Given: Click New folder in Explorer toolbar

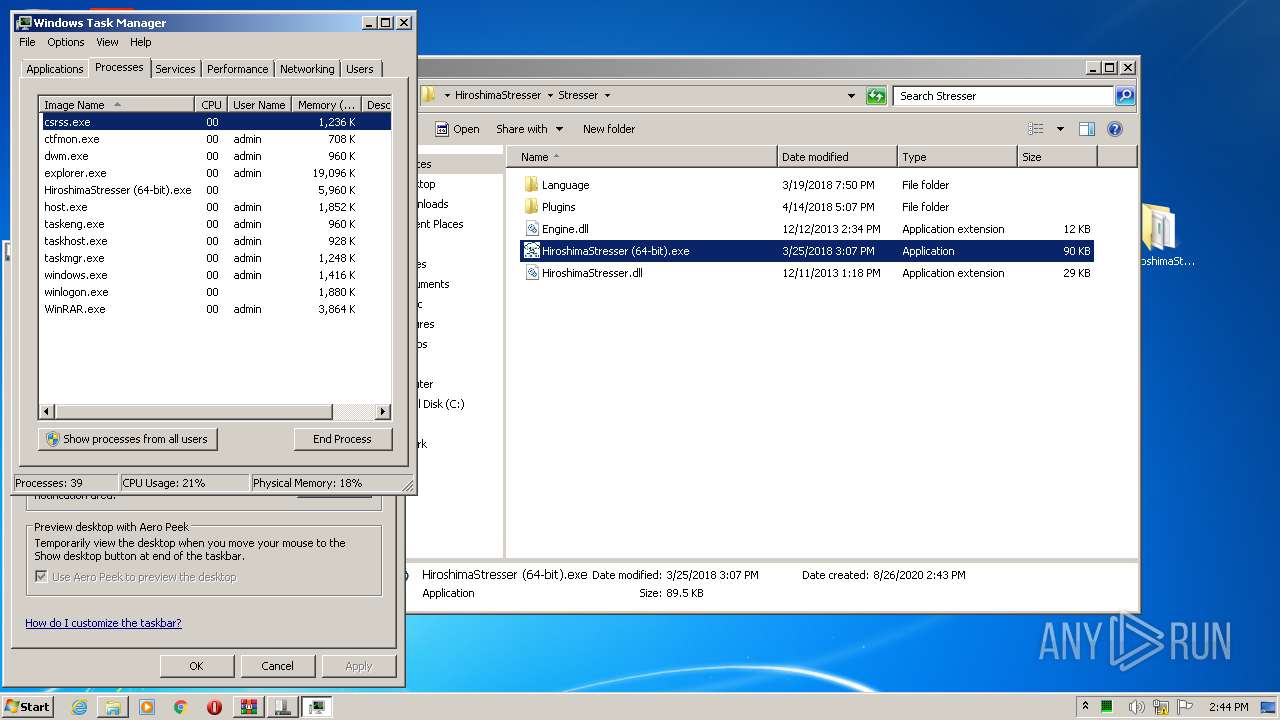Looking at the screenshot, I should point(609,129).
